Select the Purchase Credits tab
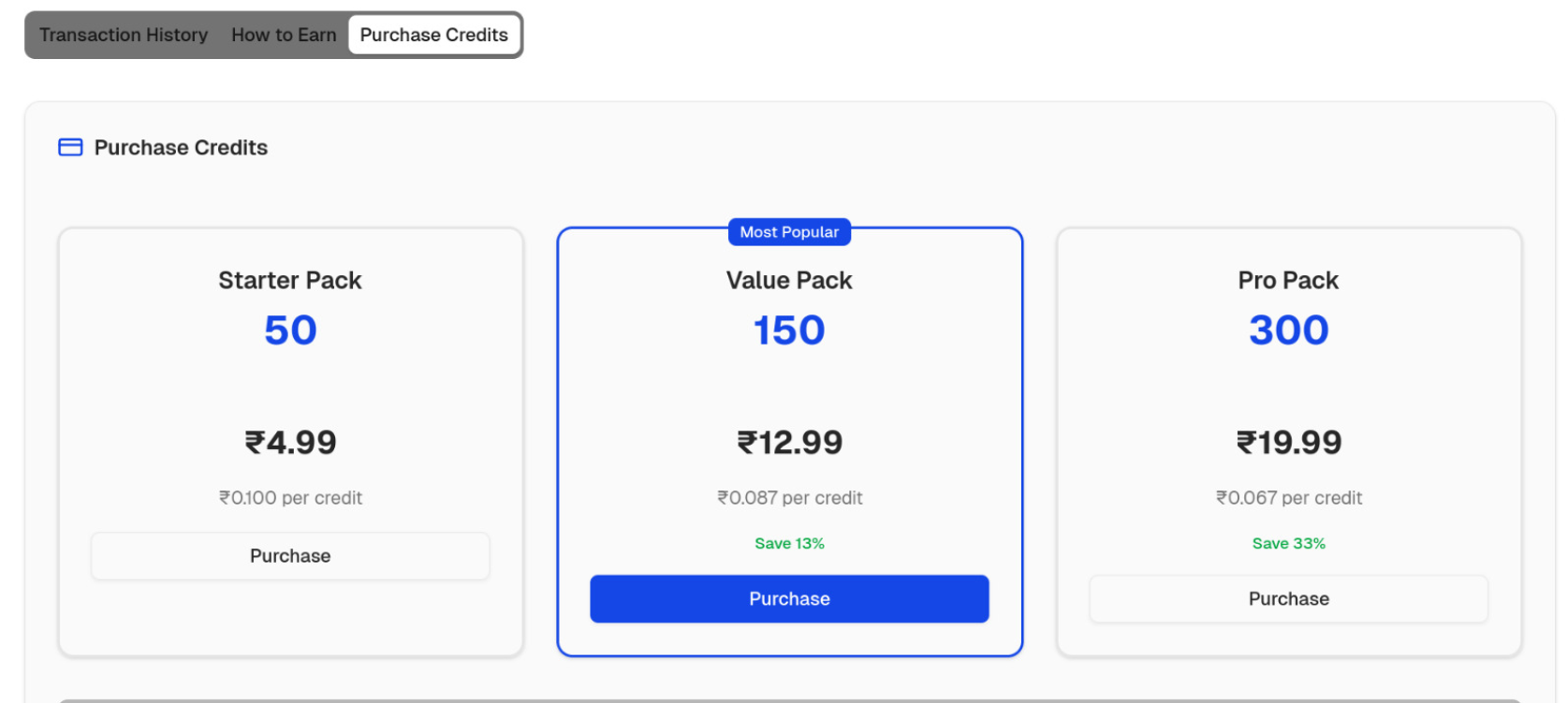Viewport: 1568px width, 703px height. point(433,35)
